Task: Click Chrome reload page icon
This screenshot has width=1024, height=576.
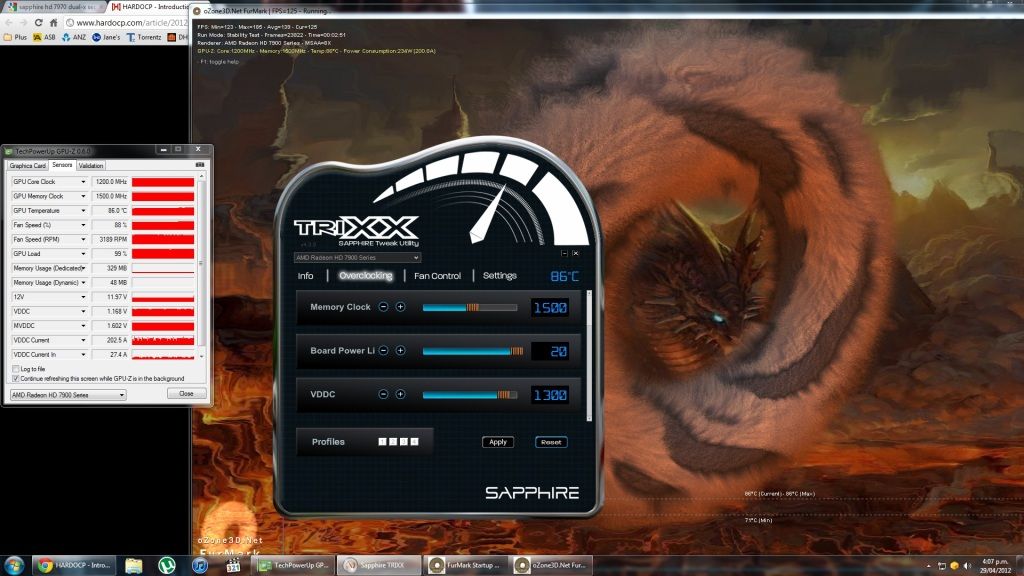Action: click(39, 23)
